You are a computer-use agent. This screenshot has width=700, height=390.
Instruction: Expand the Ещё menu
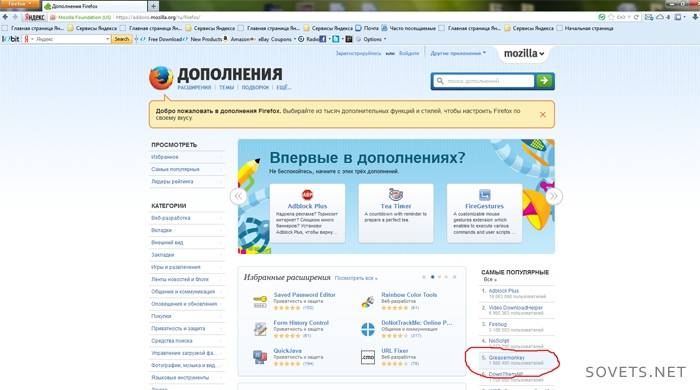click(283, 87)
